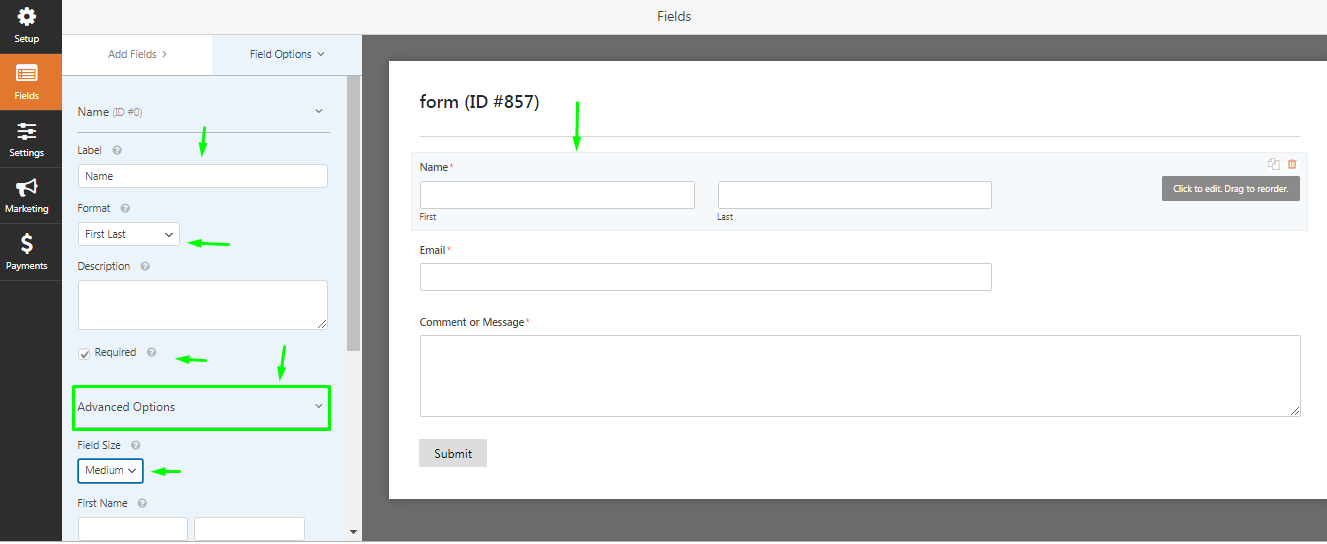The width and height of the screenshot is (1327, 544).
Task: Click the Comment or Message textarea
Action: tap(860, 376)
